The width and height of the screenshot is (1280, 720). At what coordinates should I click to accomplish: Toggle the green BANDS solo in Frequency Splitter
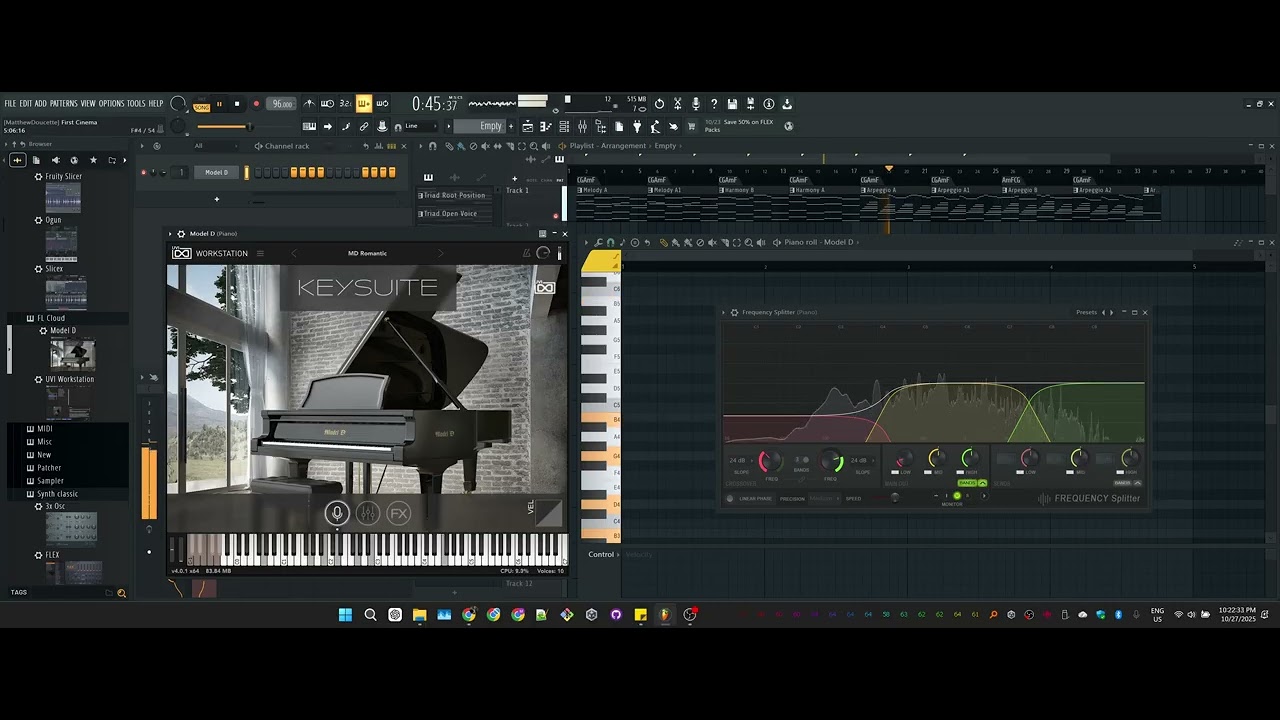[x=968, y=483]
